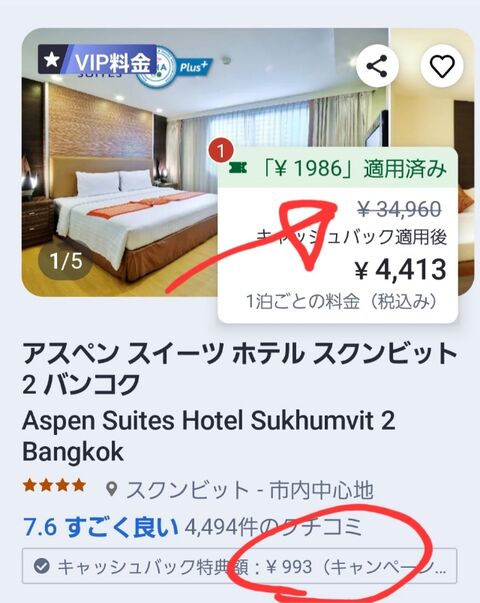Open the 4,494件のクチコミ reviews
This screenshot has height=603, width=480.
click(273, 527)
